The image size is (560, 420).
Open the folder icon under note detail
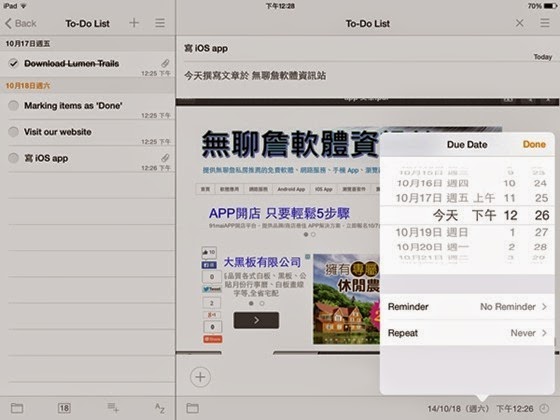[192, 408]
